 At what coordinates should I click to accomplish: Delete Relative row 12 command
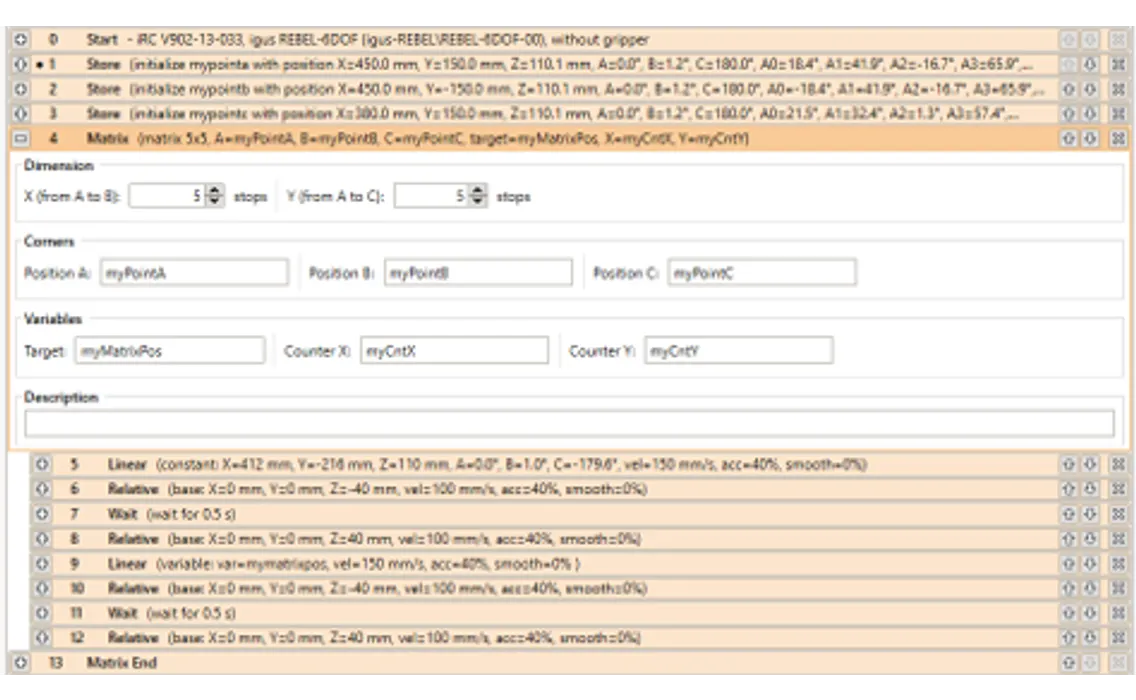coord(1119,638)
